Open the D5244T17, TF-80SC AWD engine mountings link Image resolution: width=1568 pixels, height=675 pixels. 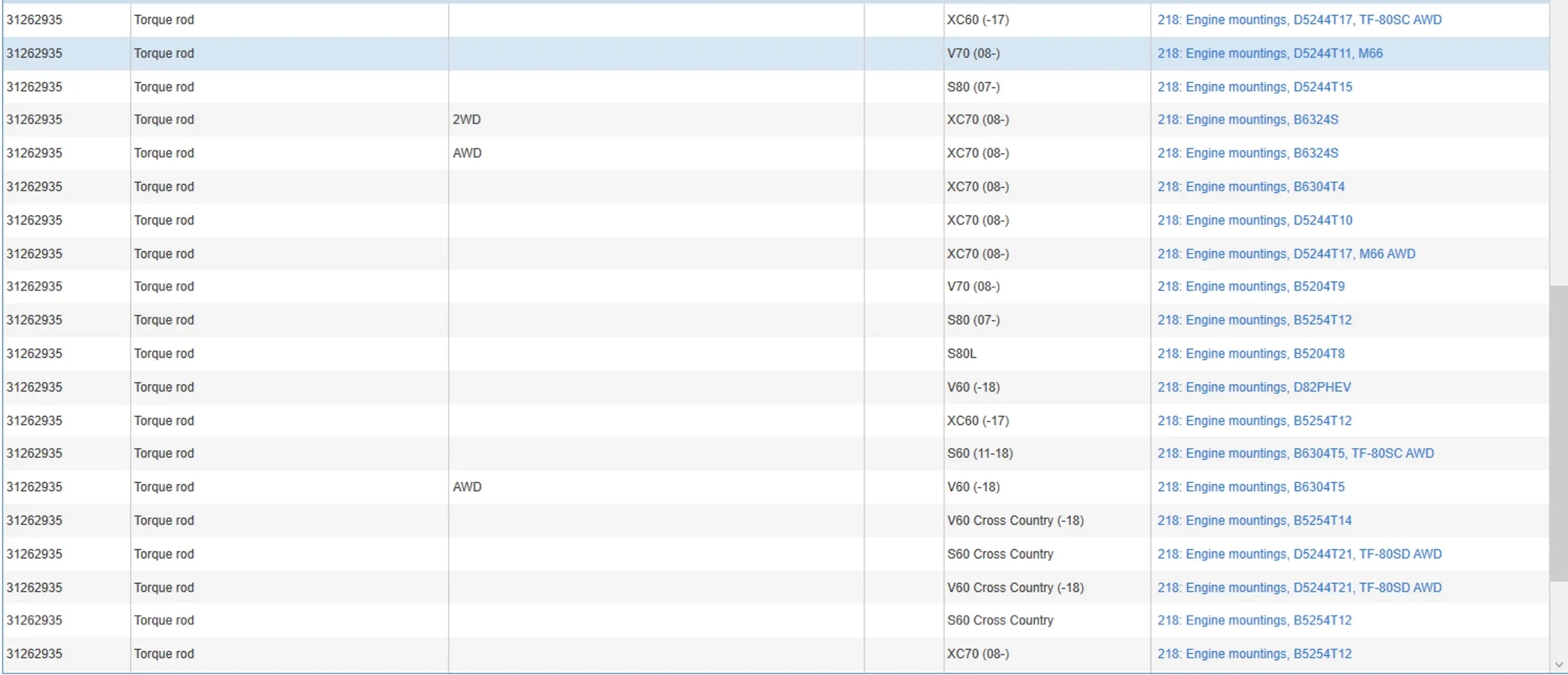point(1299,20)
